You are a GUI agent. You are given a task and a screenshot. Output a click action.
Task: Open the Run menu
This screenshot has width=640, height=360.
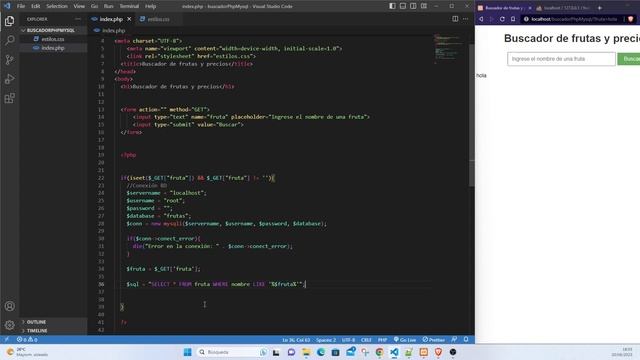[109, 6]
